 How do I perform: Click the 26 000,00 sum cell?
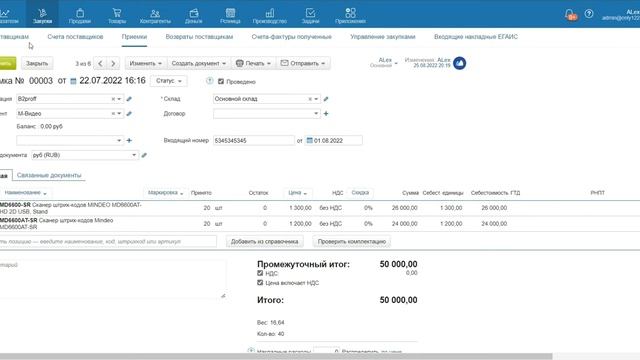404,208
